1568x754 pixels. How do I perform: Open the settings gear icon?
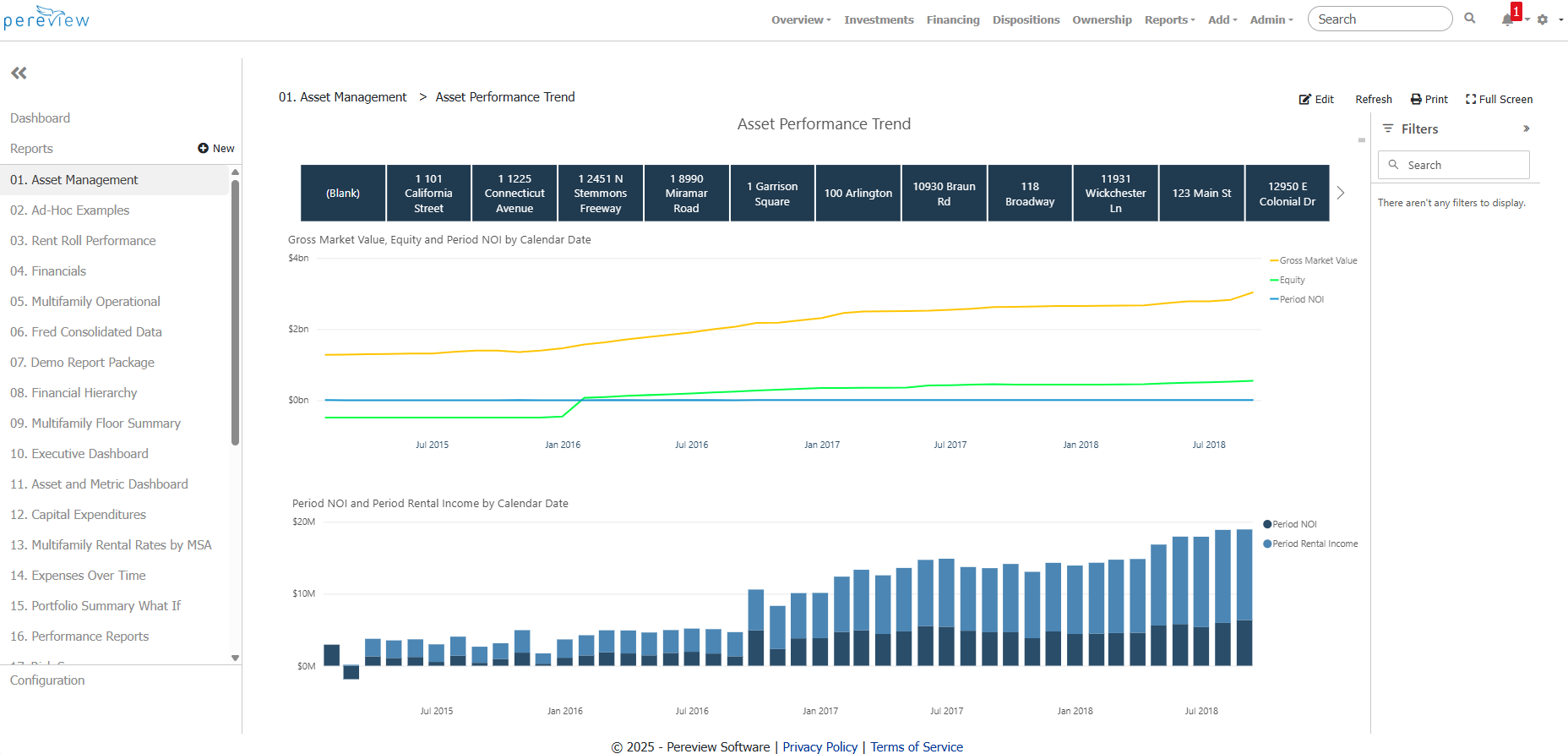1543,19
